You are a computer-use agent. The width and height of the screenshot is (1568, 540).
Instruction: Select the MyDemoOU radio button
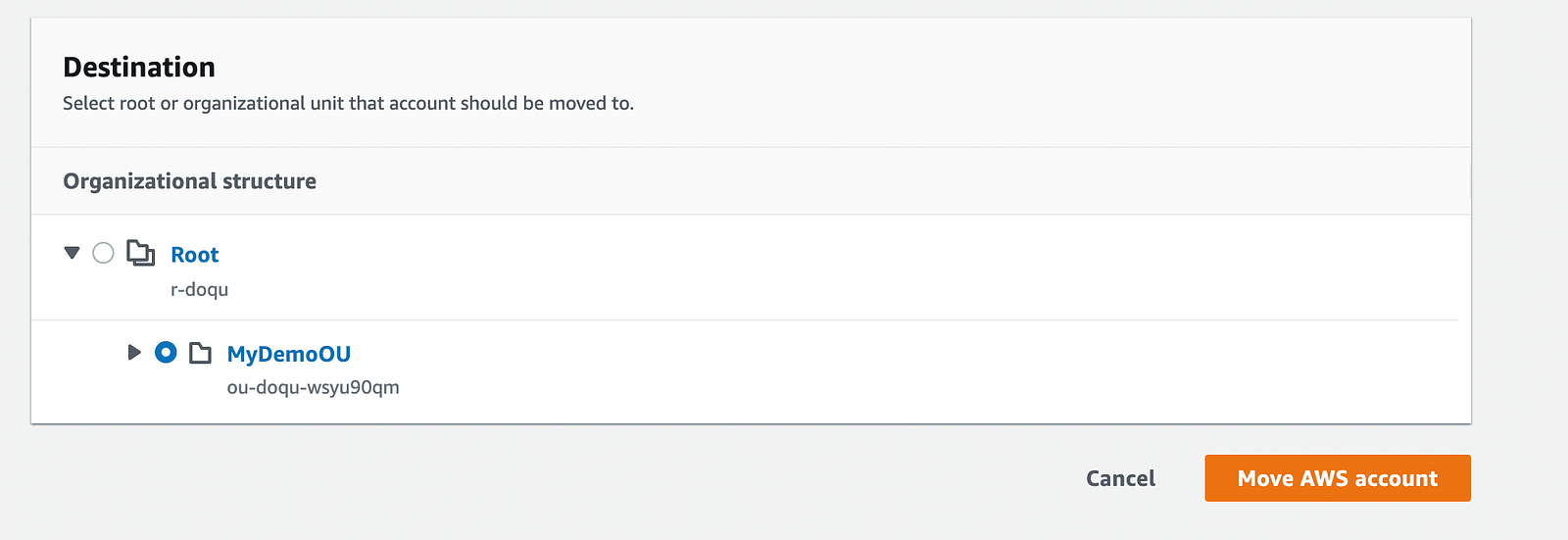click(x=166, y=353)
